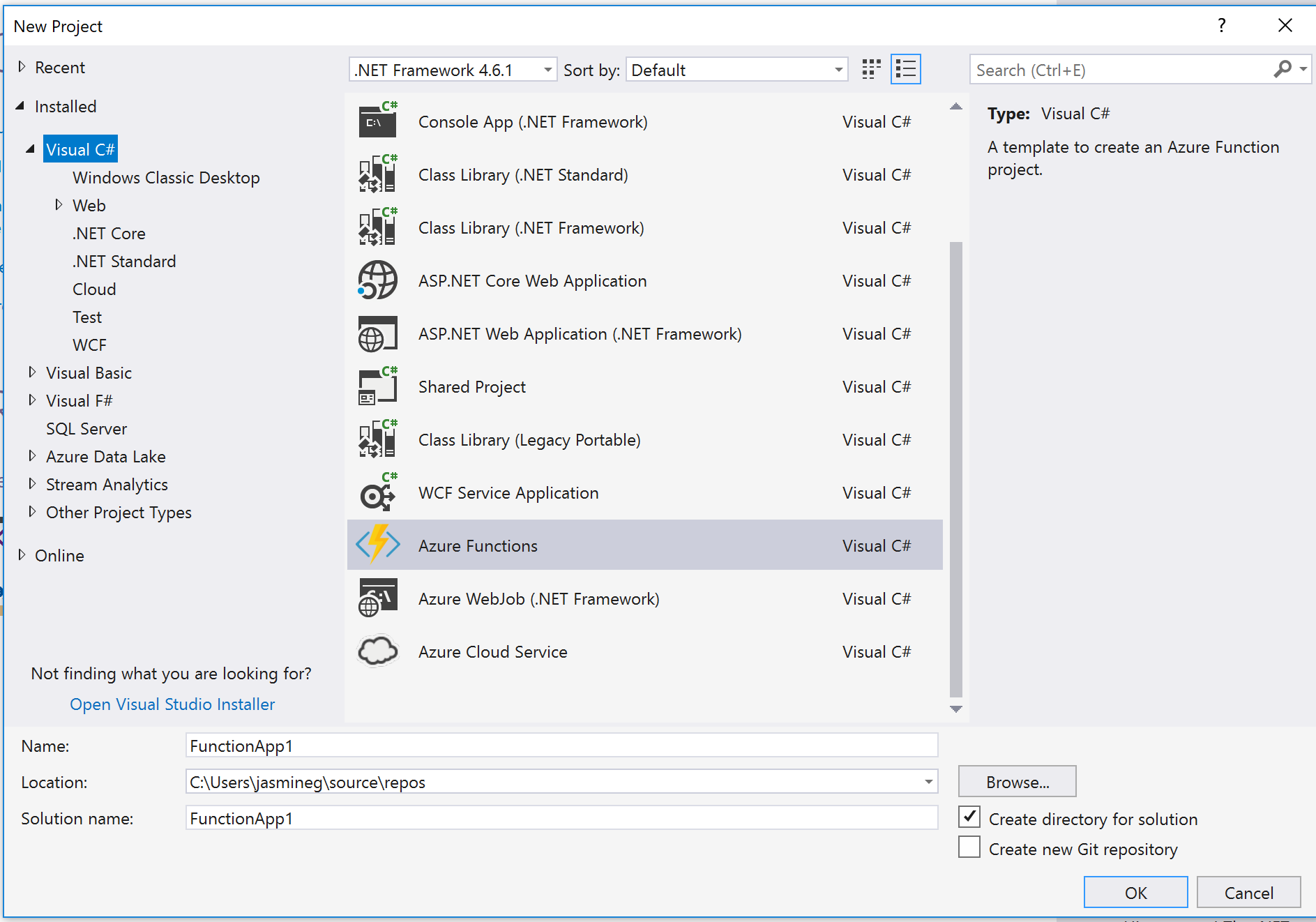Click the Console App template icon
Viewport: 1316px width, 922px height.
coord(378,120)
